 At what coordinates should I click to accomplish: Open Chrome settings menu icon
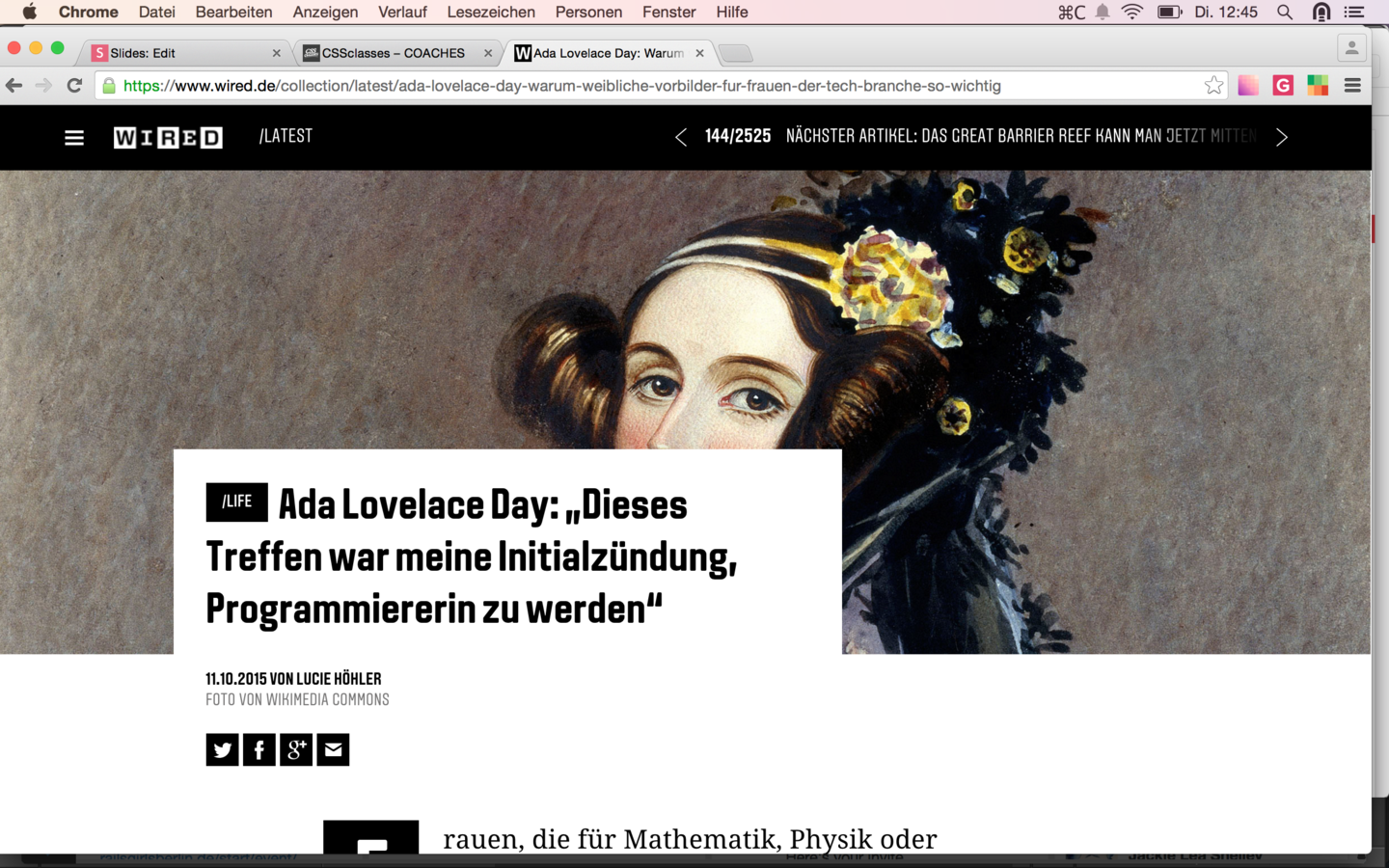click(x=1352, y=86)
